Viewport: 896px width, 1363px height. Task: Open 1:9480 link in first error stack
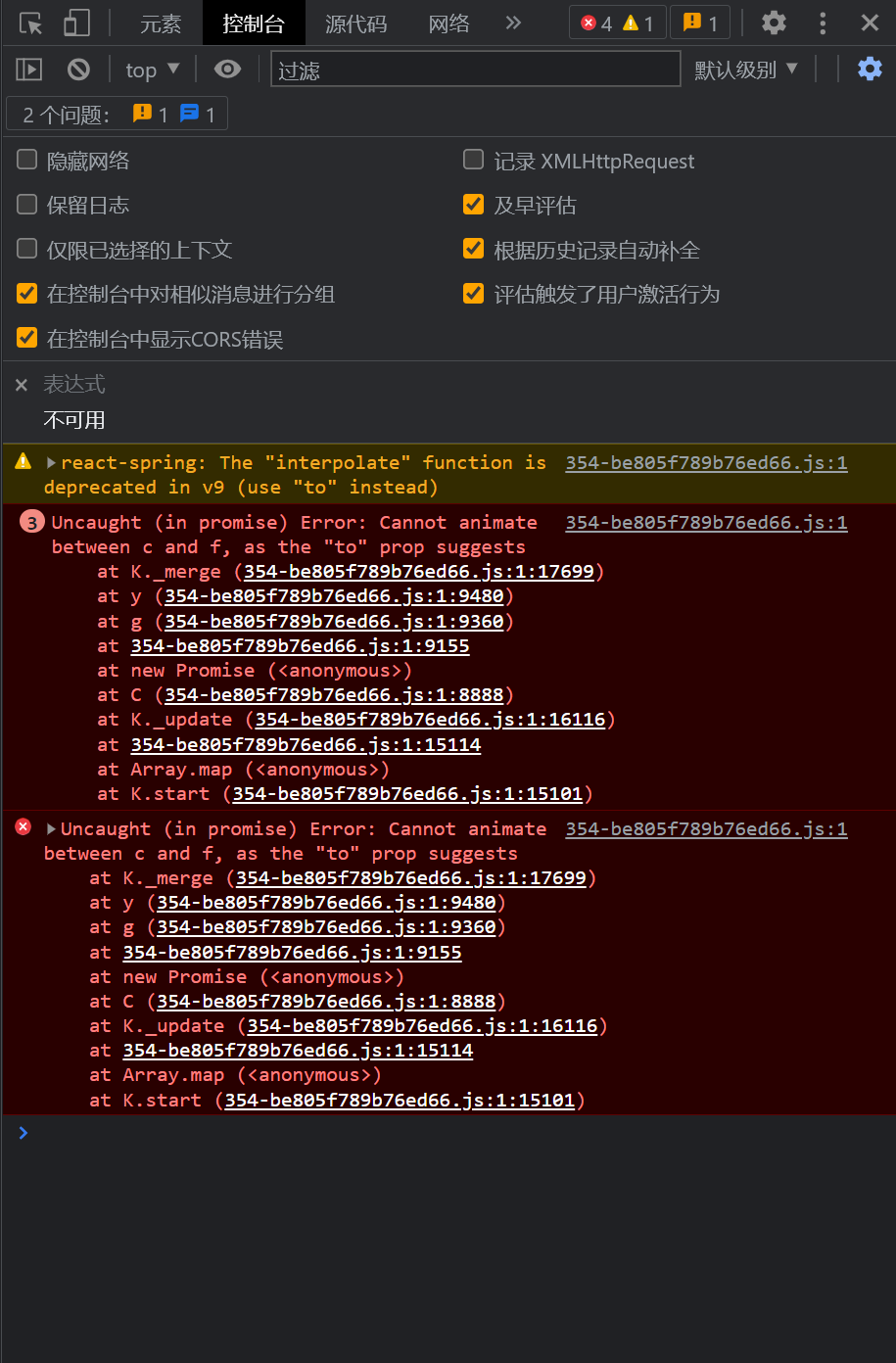(334, 595)
